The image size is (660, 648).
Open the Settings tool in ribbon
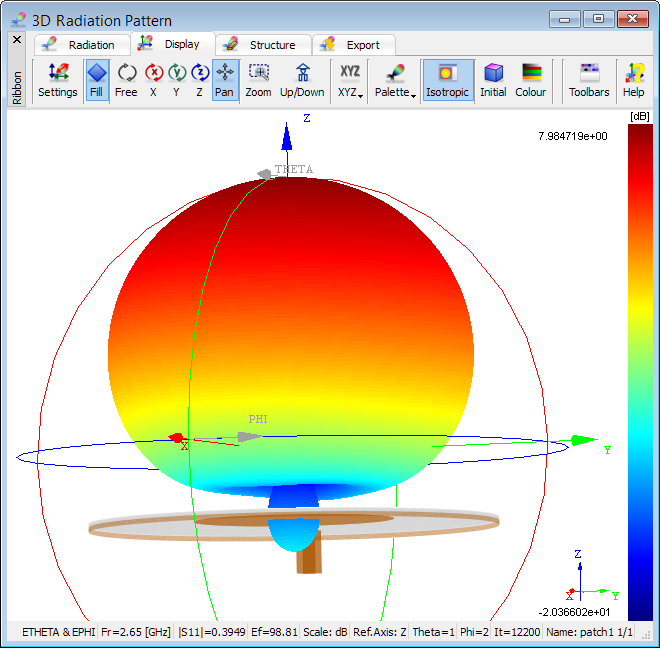[57, 80]
